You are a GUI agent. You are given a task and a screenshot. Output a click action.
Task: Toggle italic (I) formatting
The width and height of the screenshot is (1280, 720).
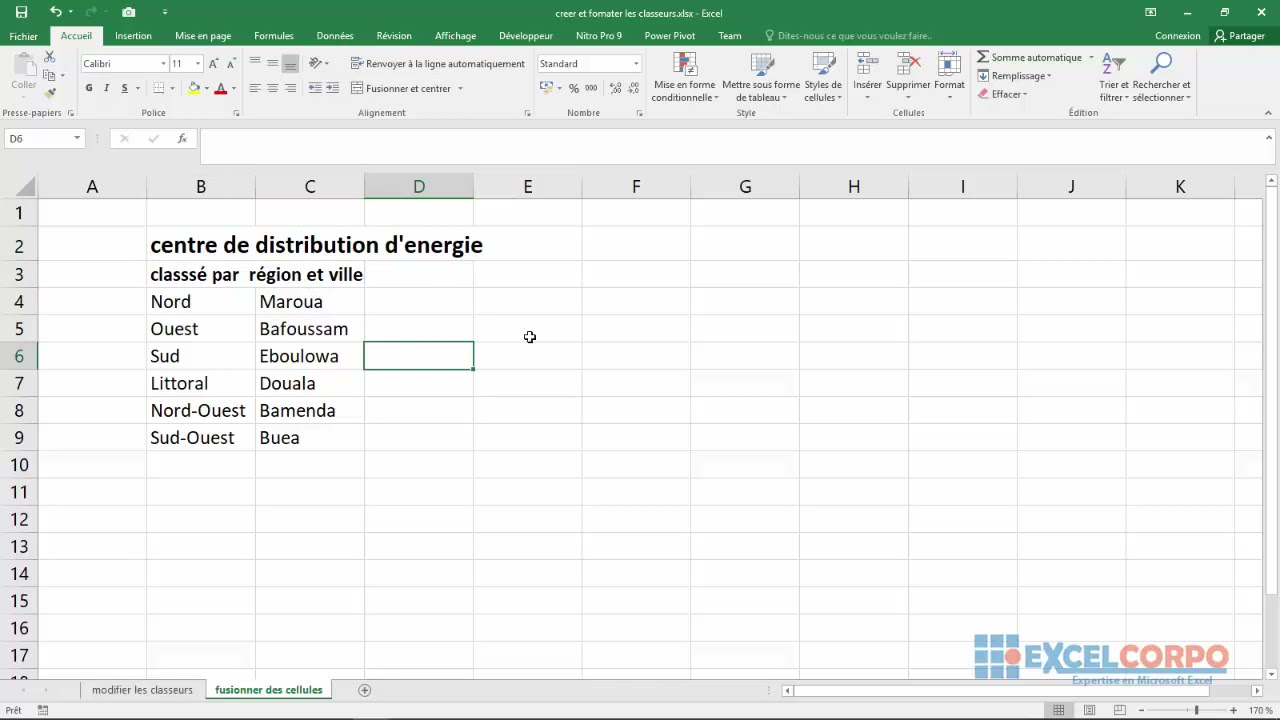tap(107, 88)
